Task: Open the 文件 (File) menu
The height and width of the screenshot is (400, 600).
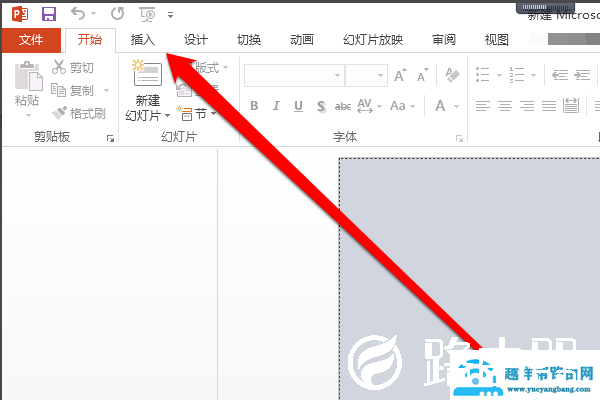Action: click(x=31, y=40)
